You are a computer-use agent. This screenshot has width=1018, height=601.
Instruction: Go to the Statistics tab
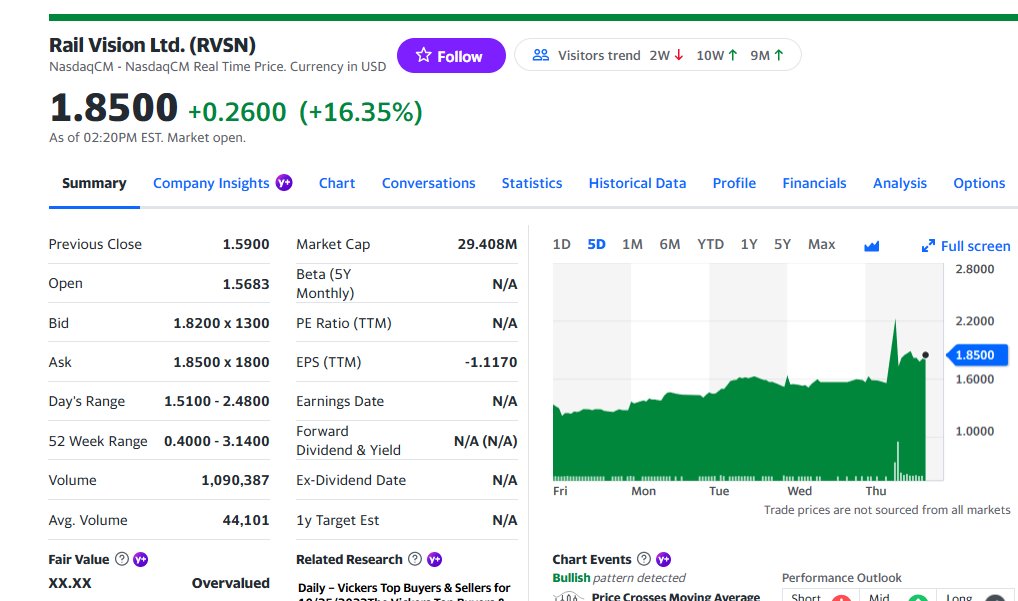tap(532, 183)
